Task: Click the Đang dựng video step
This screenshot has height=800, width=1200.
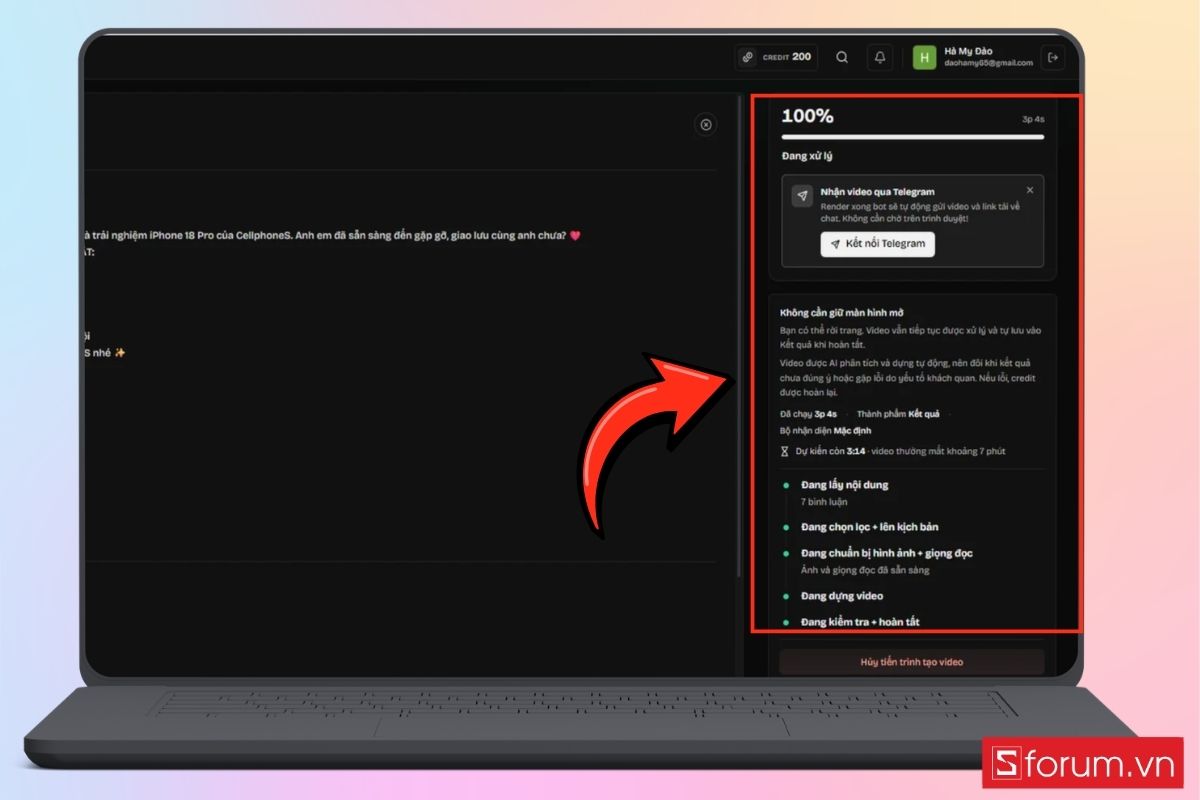Action: [x=842, y=596]
